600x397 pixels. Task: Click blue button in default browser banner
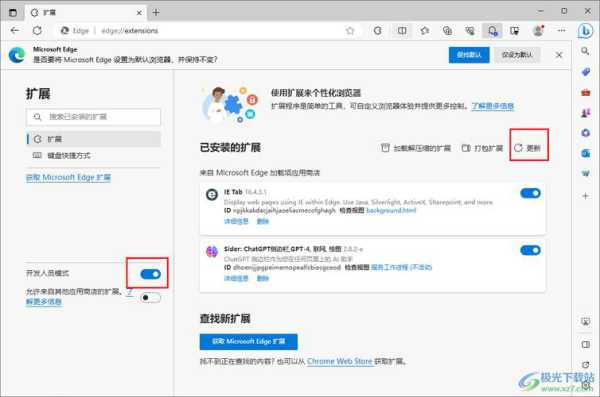pyautogui.click(x=469, y=55)
